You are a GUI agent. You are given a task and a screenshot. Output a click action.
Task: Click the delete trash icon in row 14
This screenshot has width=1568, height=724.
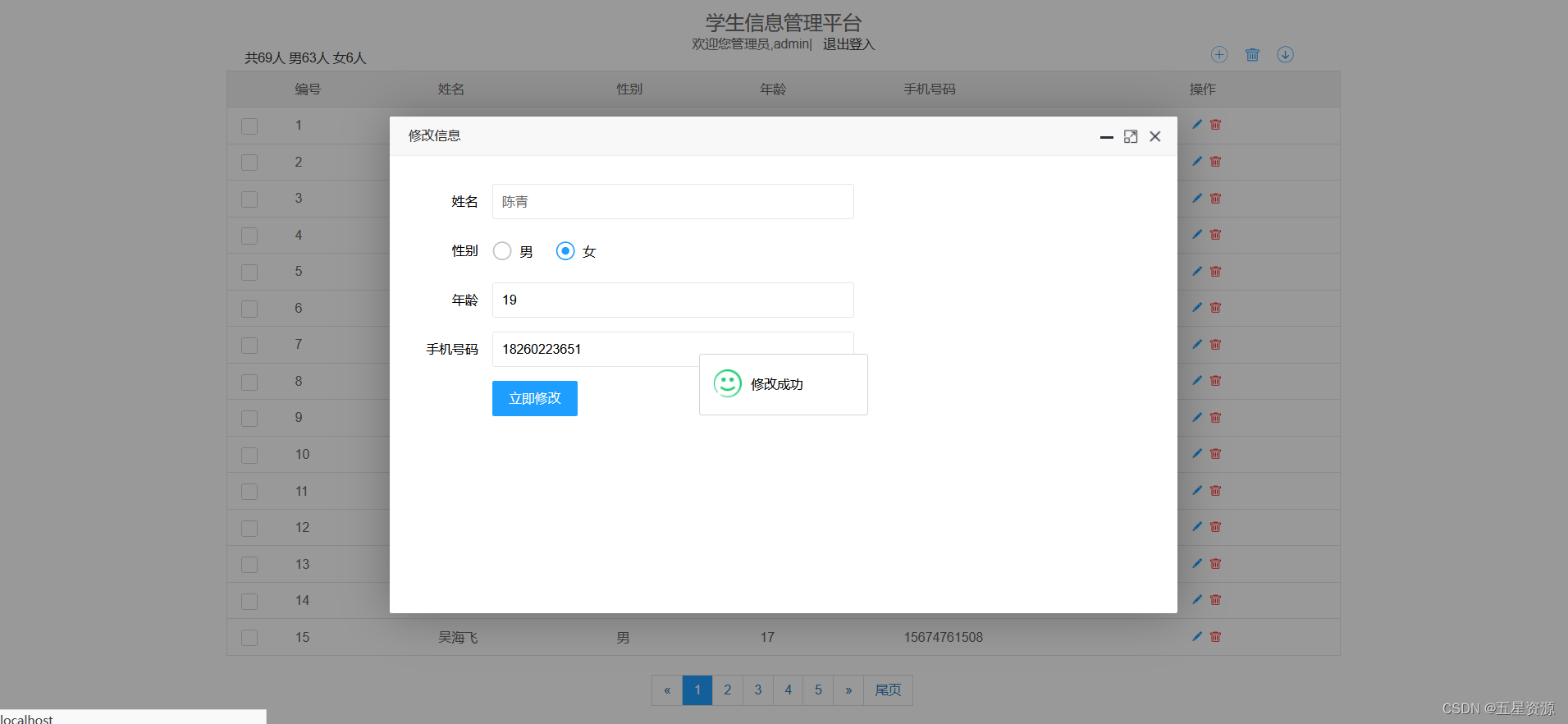coord(1216,600)
